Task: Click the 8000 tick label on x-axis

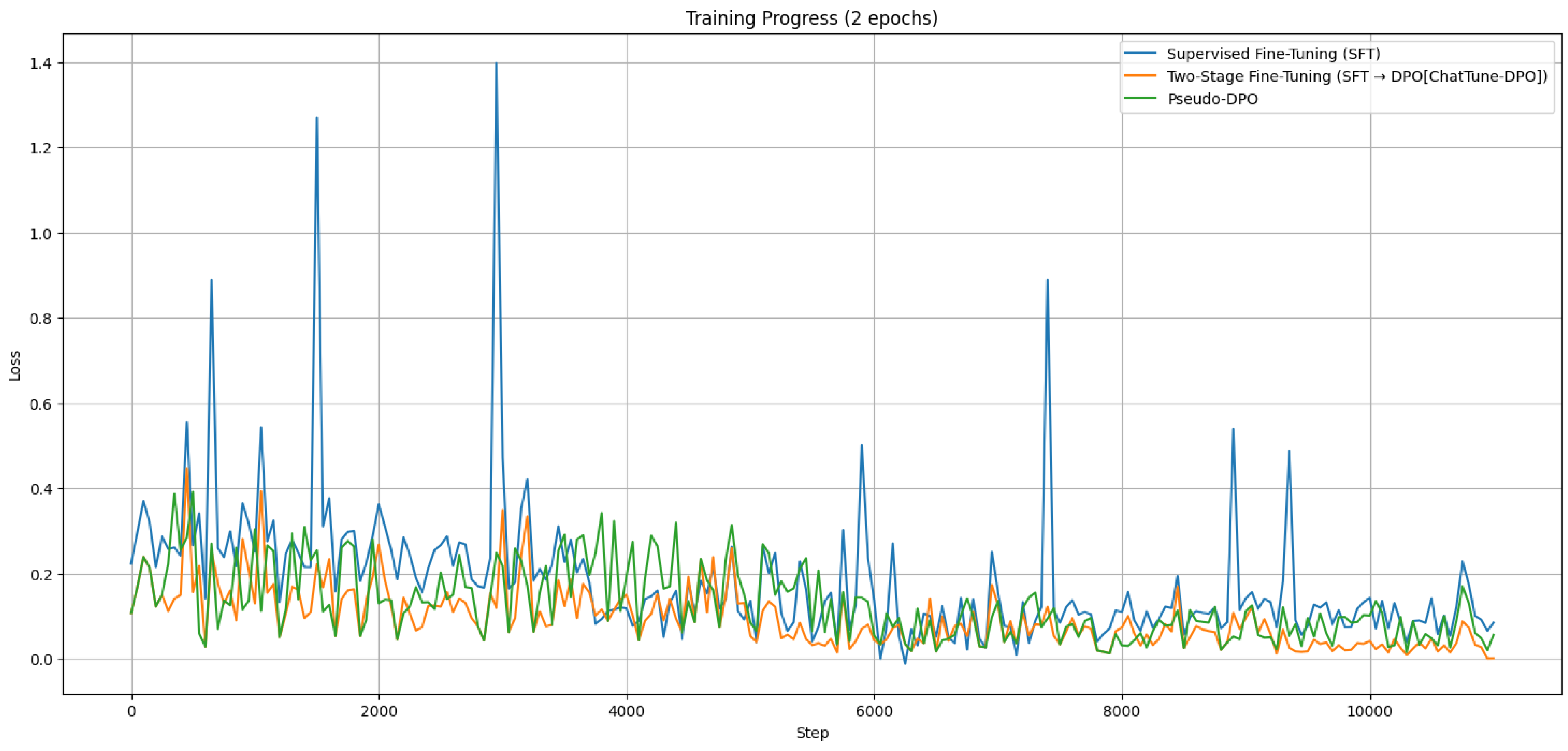Action: [x=1121, y=711]
